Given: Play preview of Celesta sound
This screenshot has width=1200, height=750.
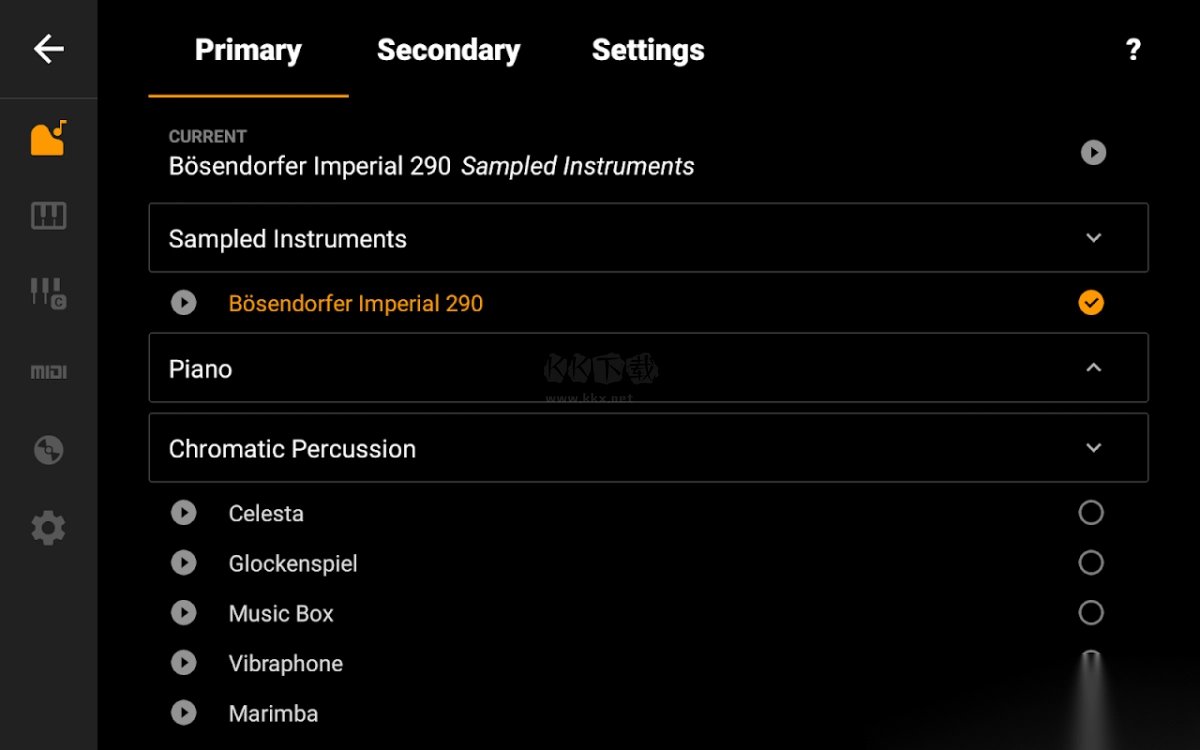Looking at the screenshot, I should [x=184, y=513].
